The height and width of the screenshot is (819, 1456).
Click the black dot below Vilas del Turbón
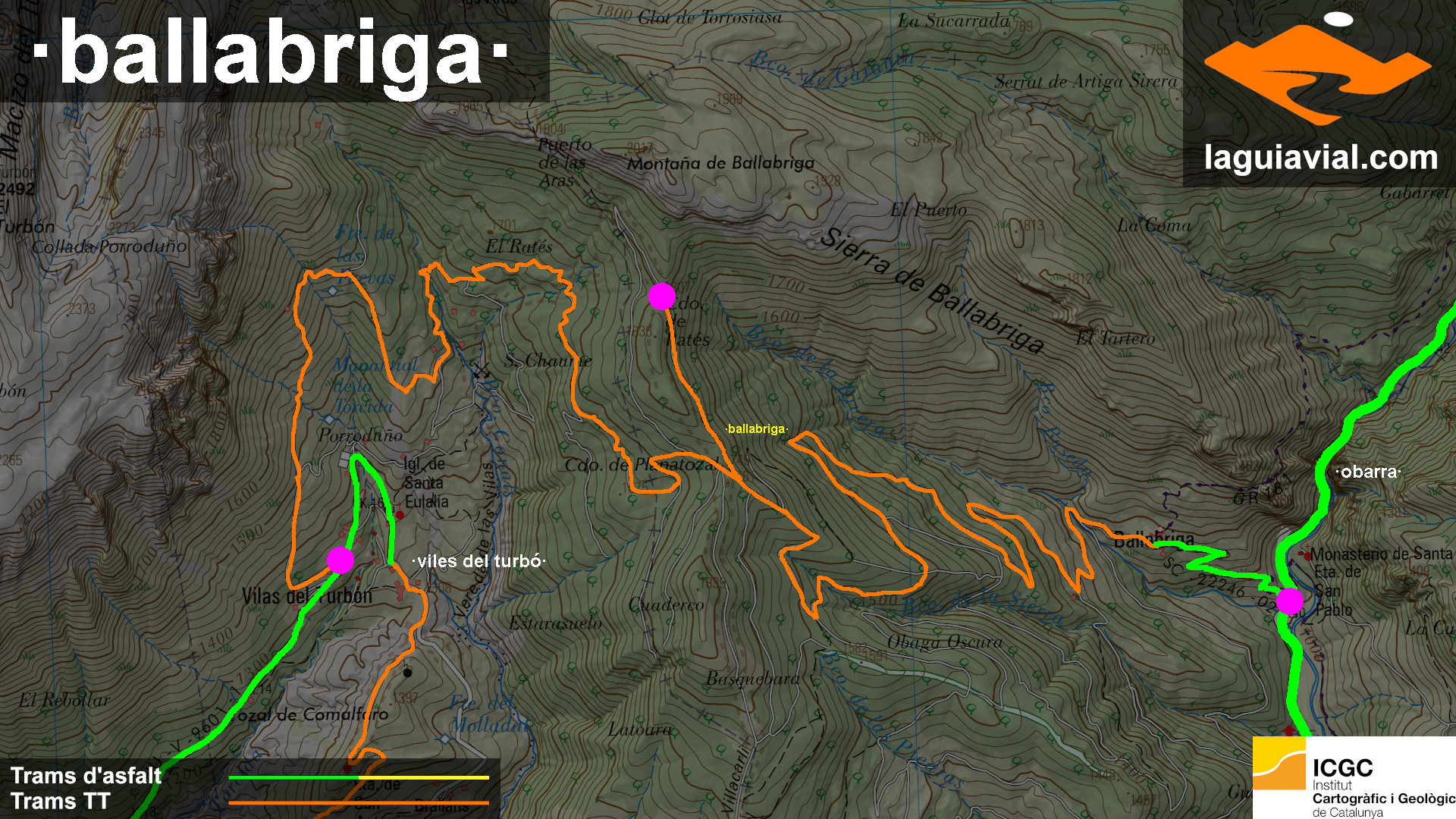click(408, 673)
